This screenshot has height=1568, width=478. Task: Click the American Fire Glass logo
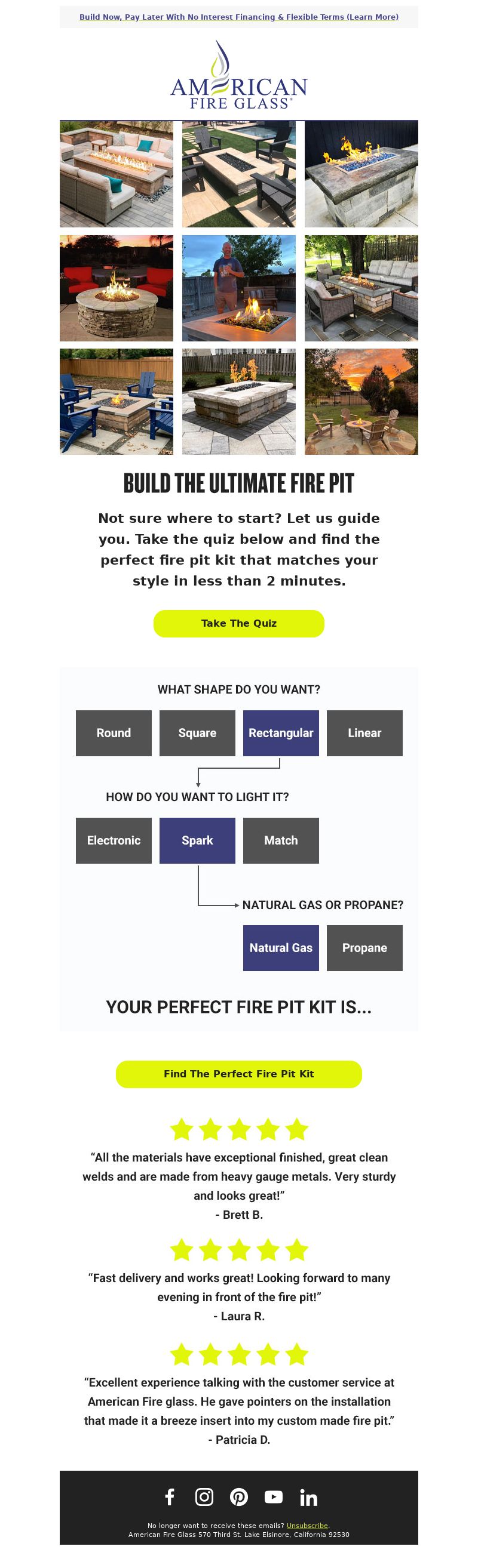239,75
